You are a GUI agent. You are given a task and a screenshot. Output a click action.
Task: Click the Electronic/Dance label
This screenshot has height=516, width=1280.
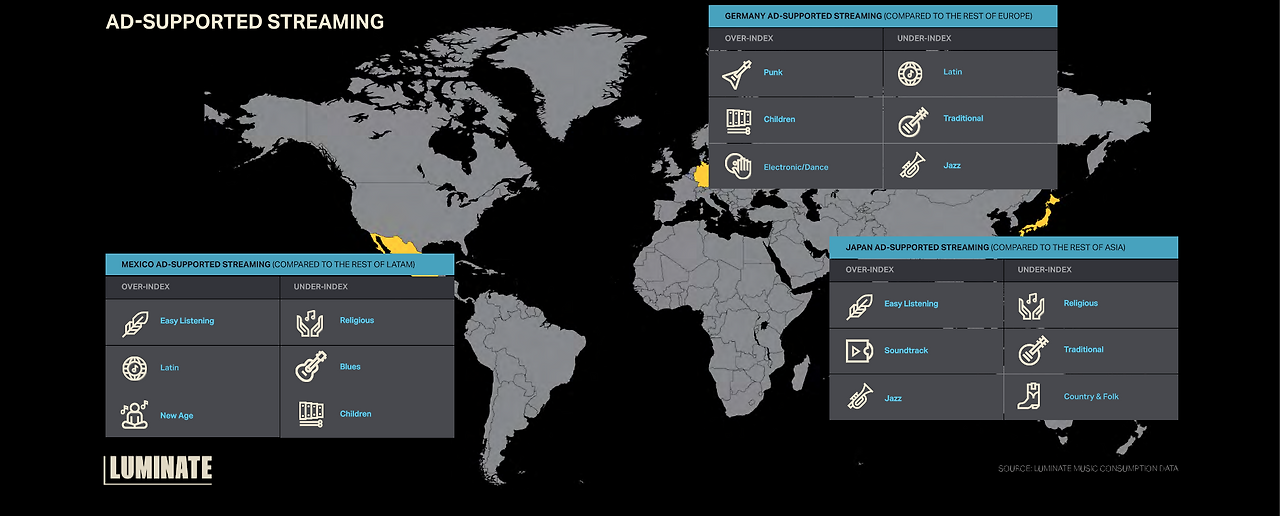tap(796, 167)
